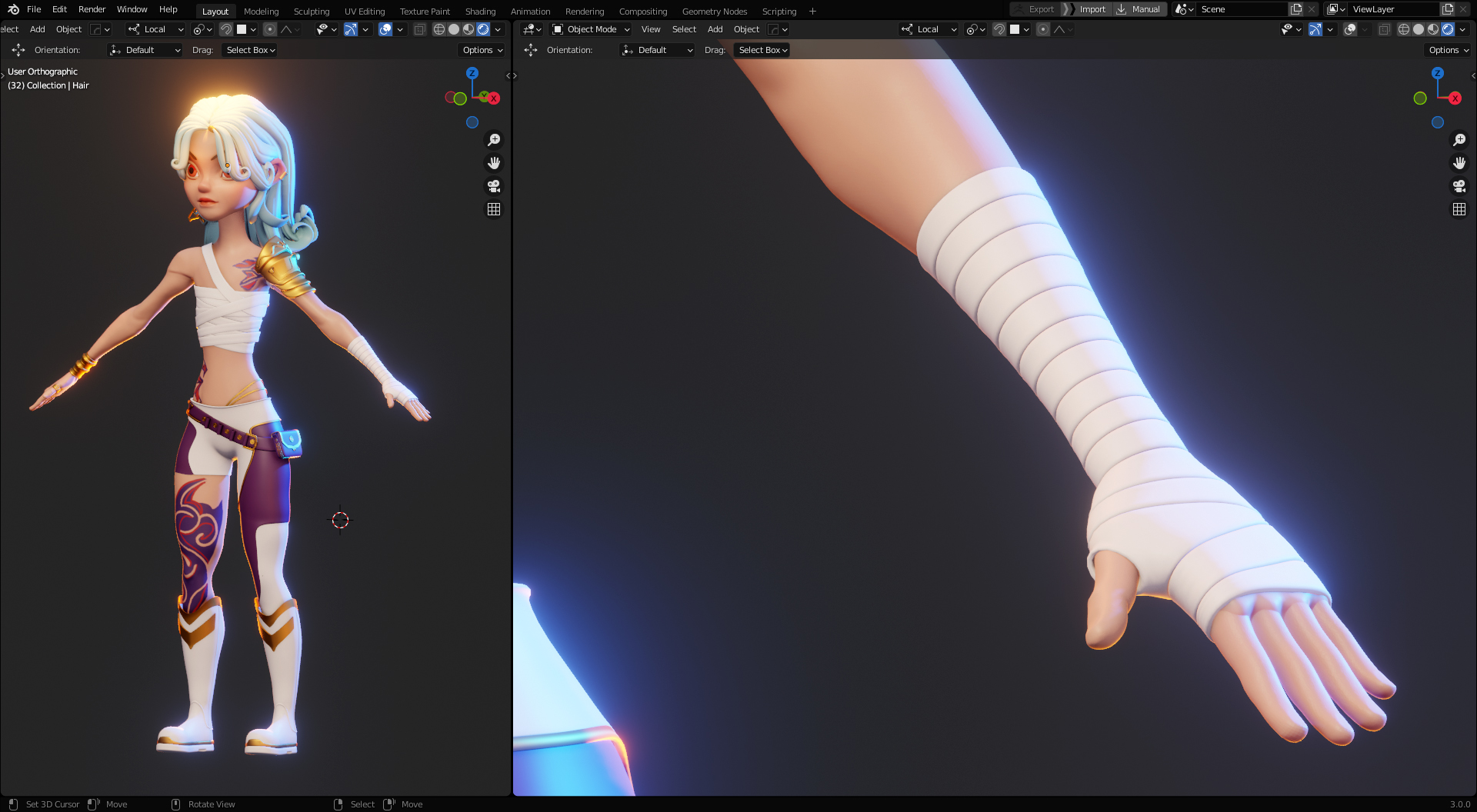1477x812 pixels.
Task: Select wireframe shading in left viewport header
Action: [439, 29]
